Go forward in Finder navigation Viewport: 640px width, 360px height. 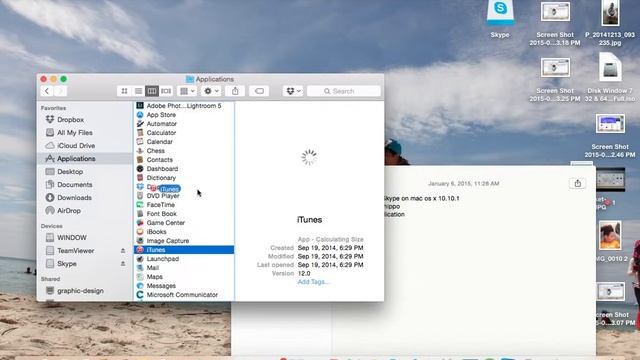[60, 91]
